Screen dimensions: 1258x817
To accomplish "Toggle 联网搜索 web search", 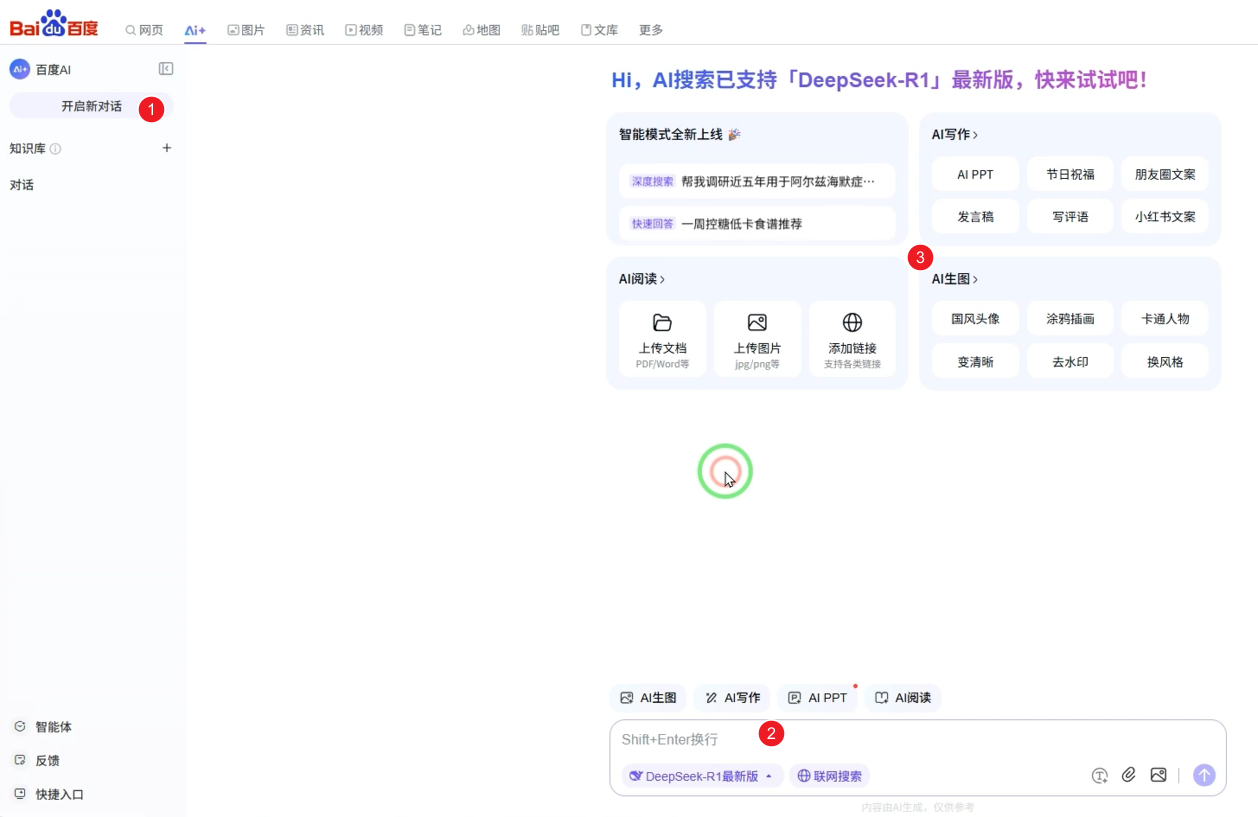I will tap(830, 776).
